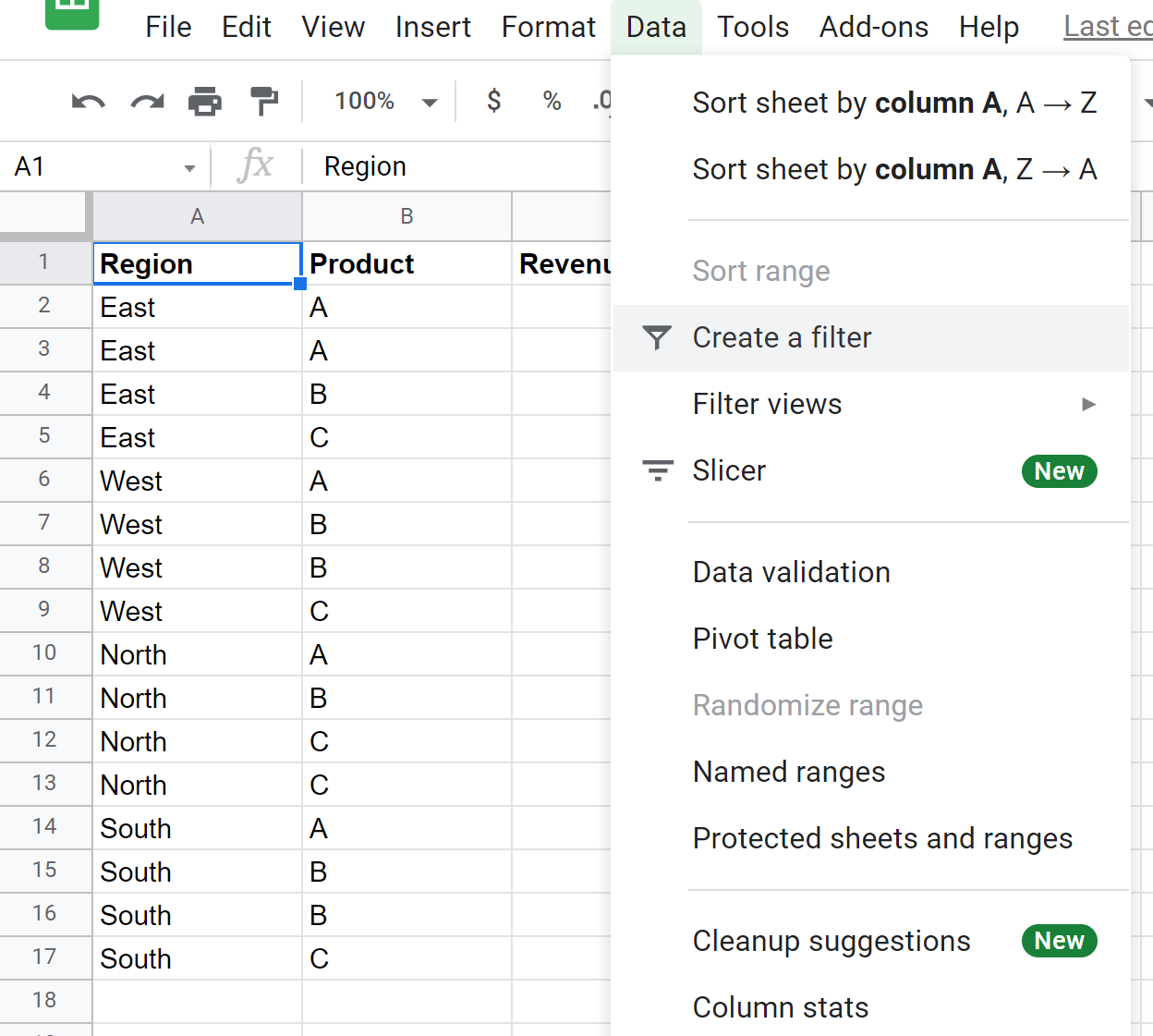1153x1036 pixels.
Task: Select Pivot table menu option
Action: click(762, 640)
